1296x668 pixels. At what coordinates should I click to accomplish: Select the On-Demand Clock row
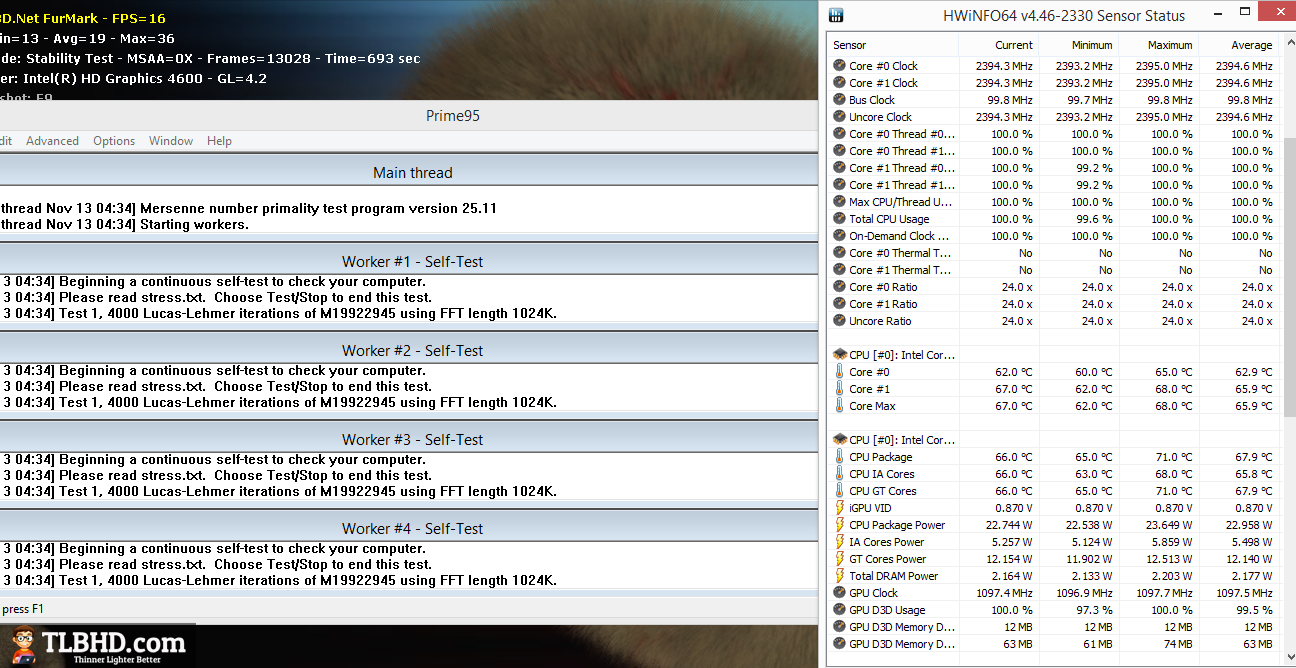click(1054, 236)
